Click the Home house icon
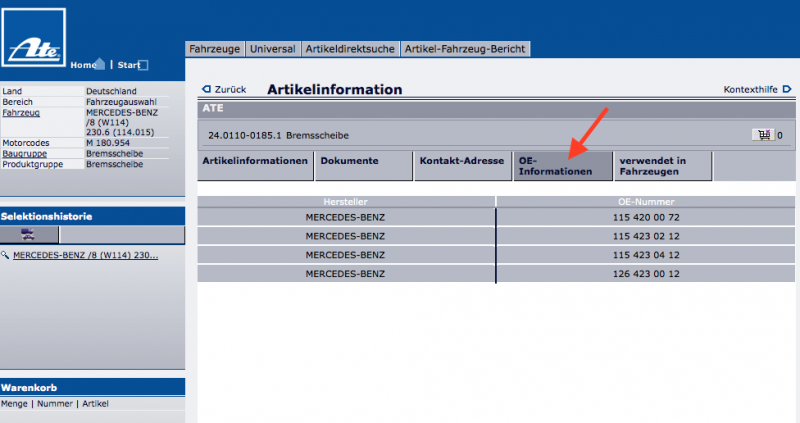Screen dimensions: 800x423 pyautogui.click(x=99, y=64)
